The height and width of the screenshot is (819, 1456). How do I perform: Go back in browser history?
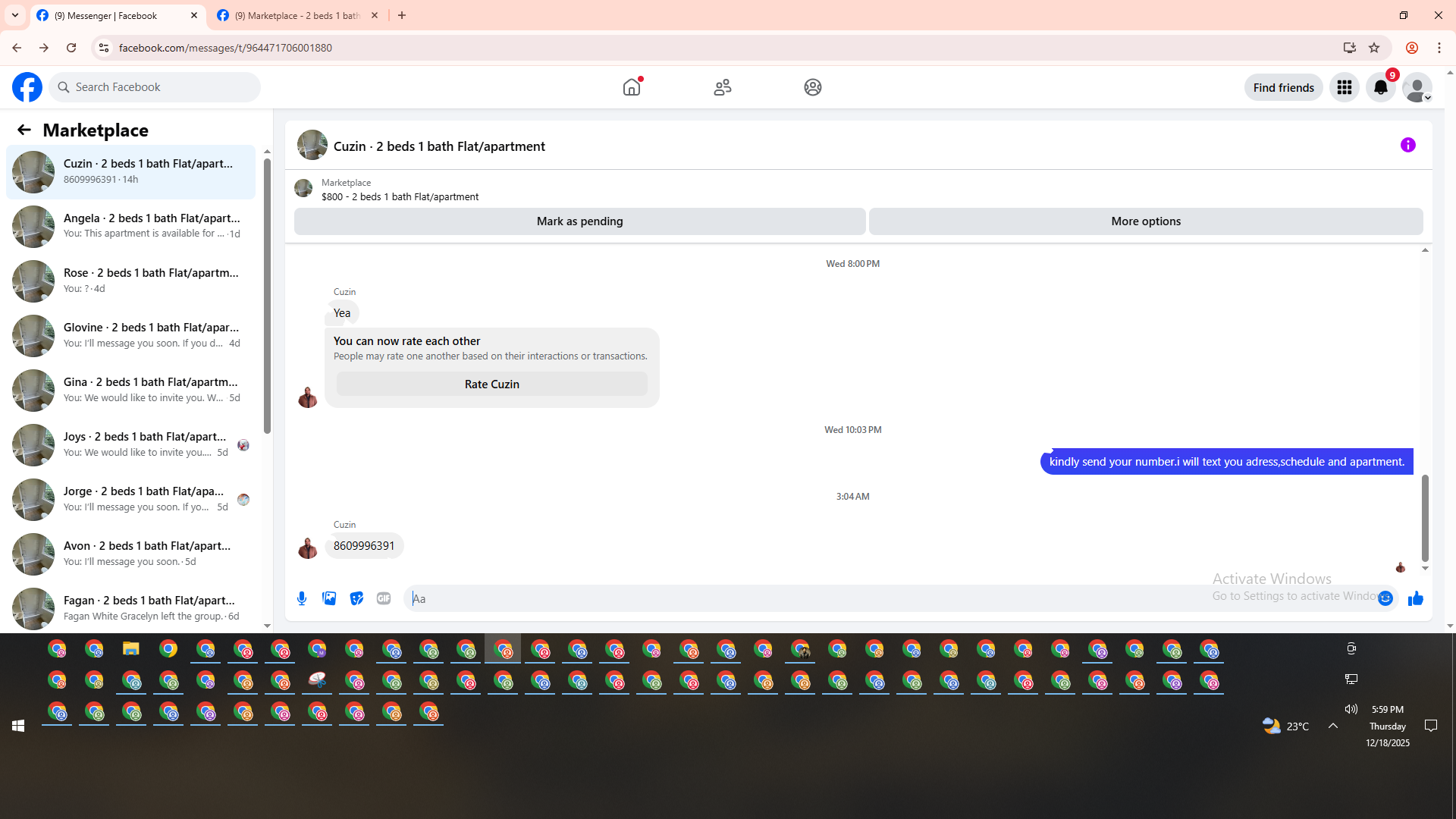(17, 48)
